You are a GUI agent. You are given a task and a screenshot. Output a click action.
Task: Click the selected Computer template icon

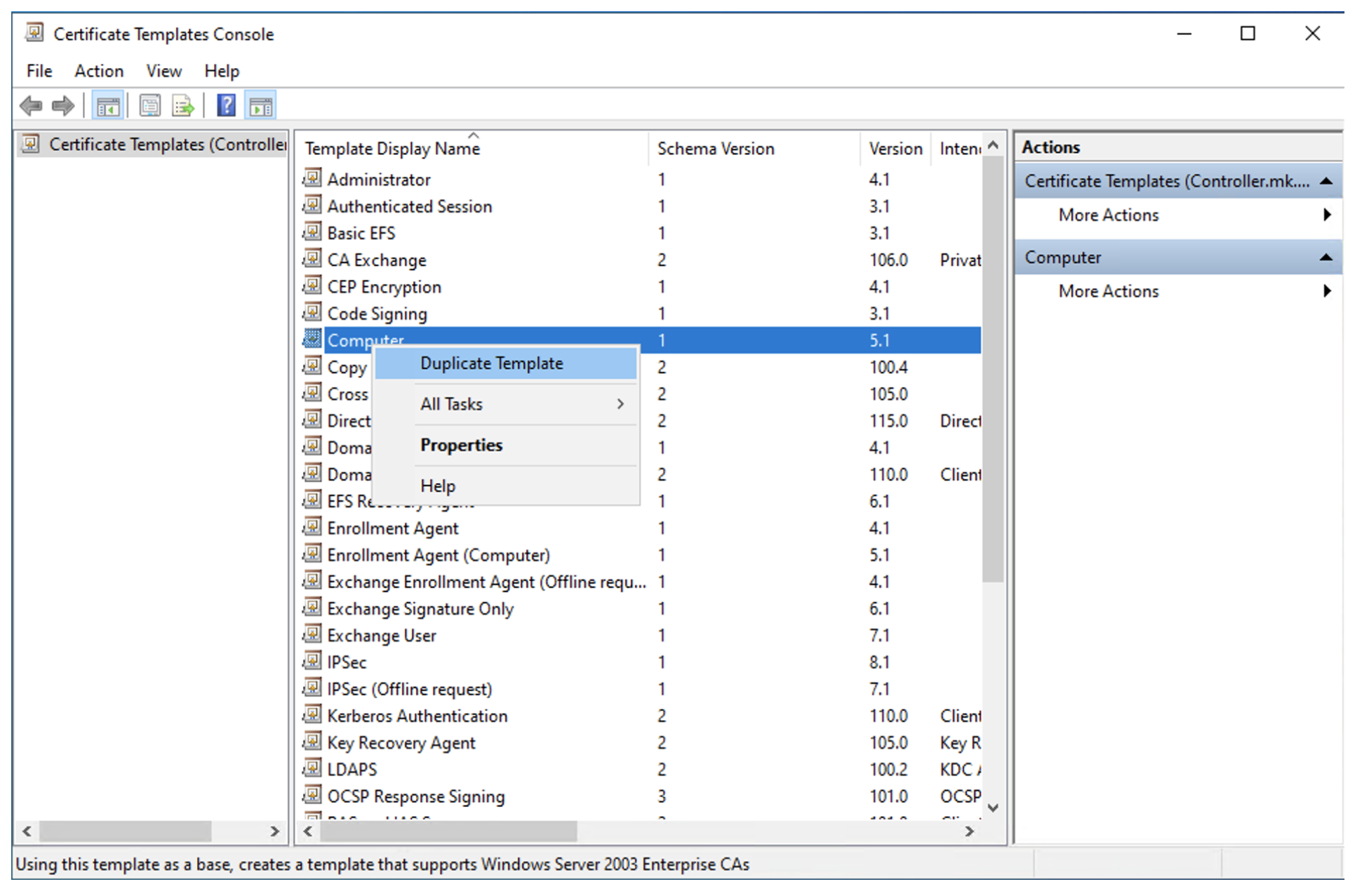(312, 339)
